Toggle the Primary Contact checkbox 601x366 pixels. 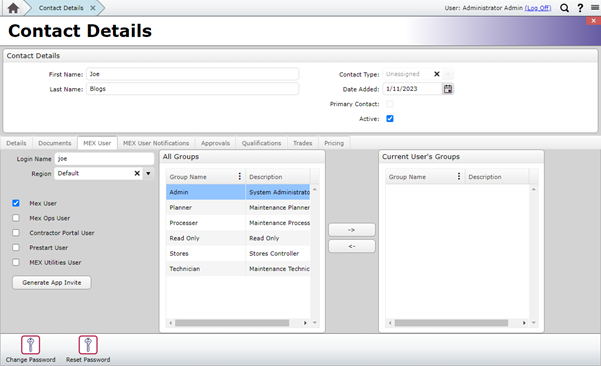(x=390, y=104)
